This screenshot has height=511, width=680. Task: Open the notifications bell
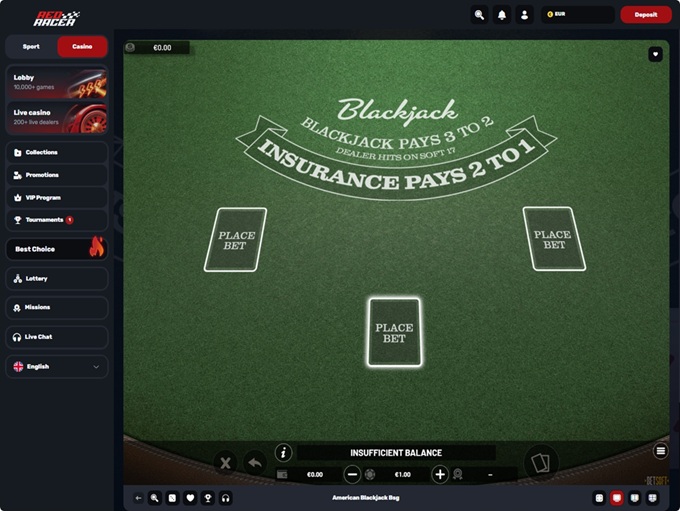click(502, 15)
